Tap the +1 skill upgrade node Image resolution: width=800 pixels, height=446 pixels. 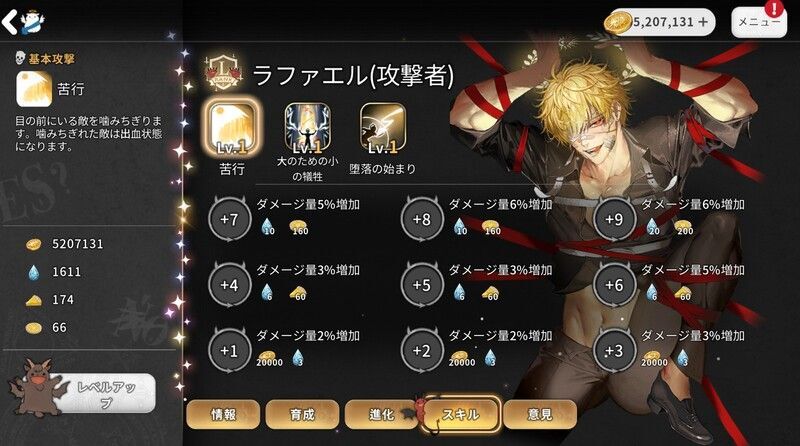230,351
